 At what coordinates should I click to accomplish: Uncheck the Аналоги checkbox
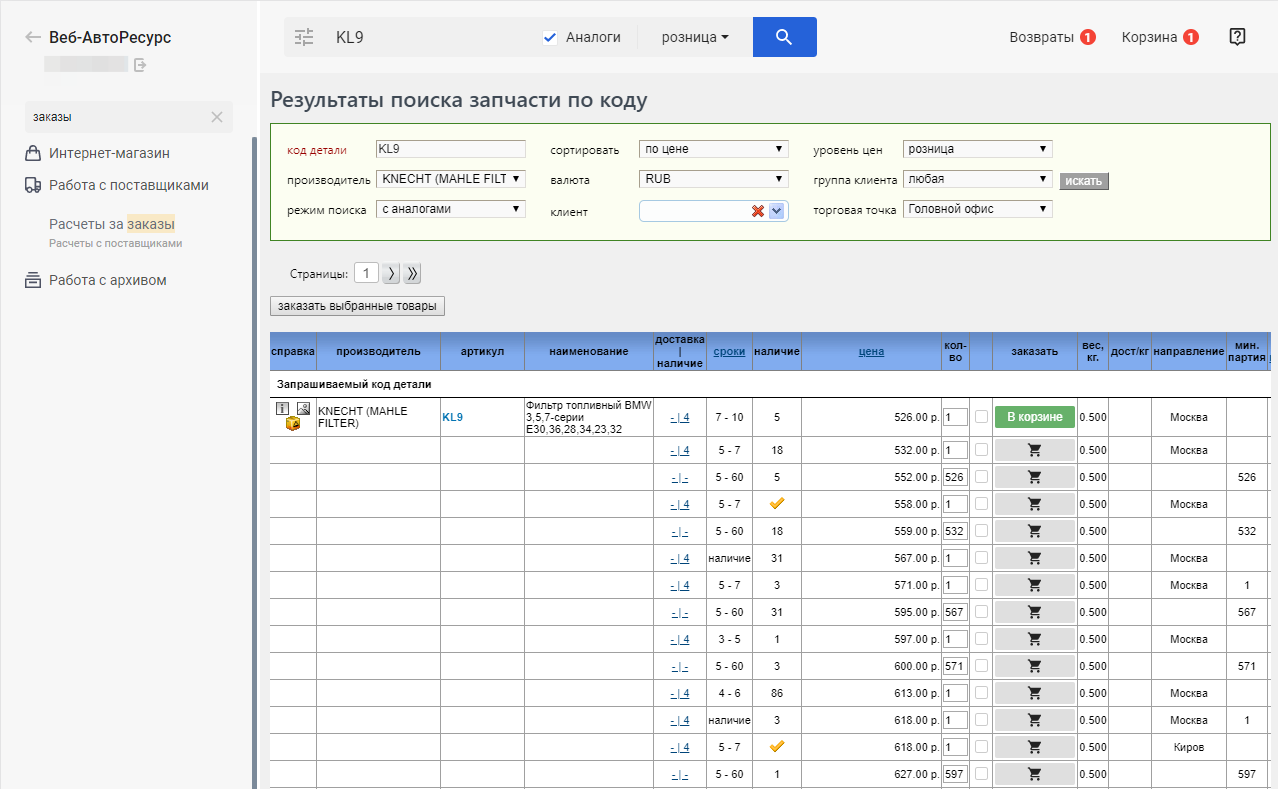[x=549, y=38]
